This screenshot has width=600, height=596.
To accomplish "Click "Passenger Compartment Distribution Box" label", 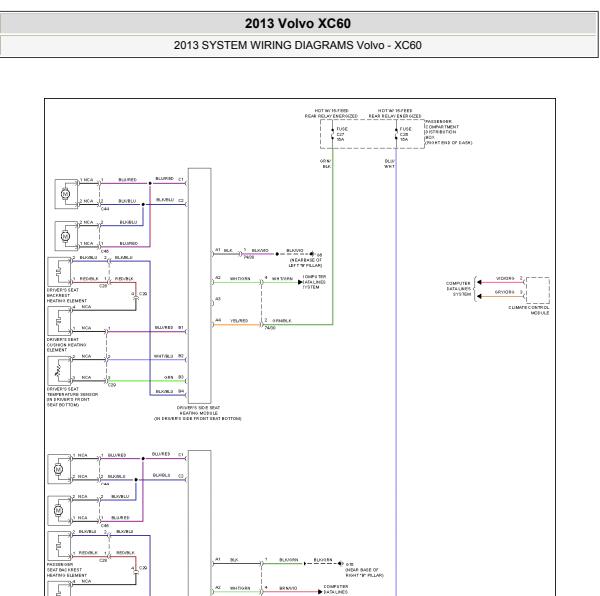I will coord(448,132).
